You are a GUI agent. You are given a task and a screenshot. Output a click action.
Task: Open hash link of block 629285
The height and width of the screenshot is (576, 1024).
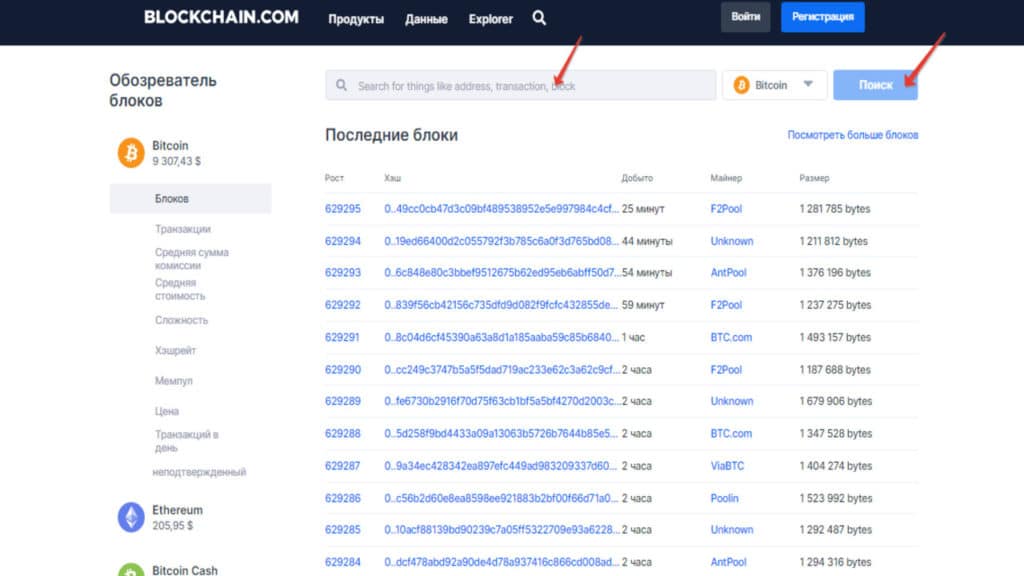click(x=502, y=530)
